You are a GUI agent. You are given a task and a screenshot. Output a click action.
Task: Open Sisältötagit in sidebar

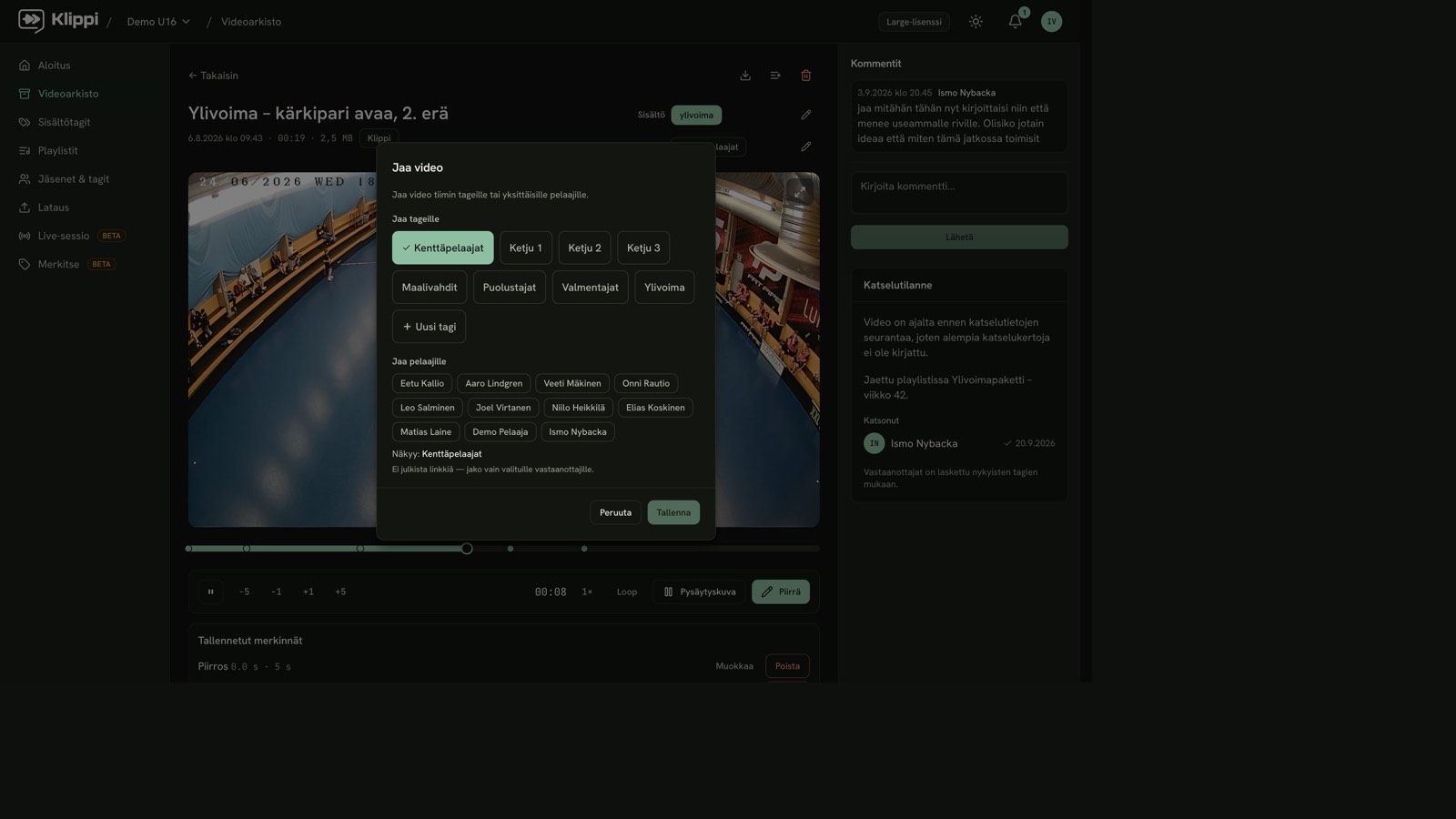64,122
